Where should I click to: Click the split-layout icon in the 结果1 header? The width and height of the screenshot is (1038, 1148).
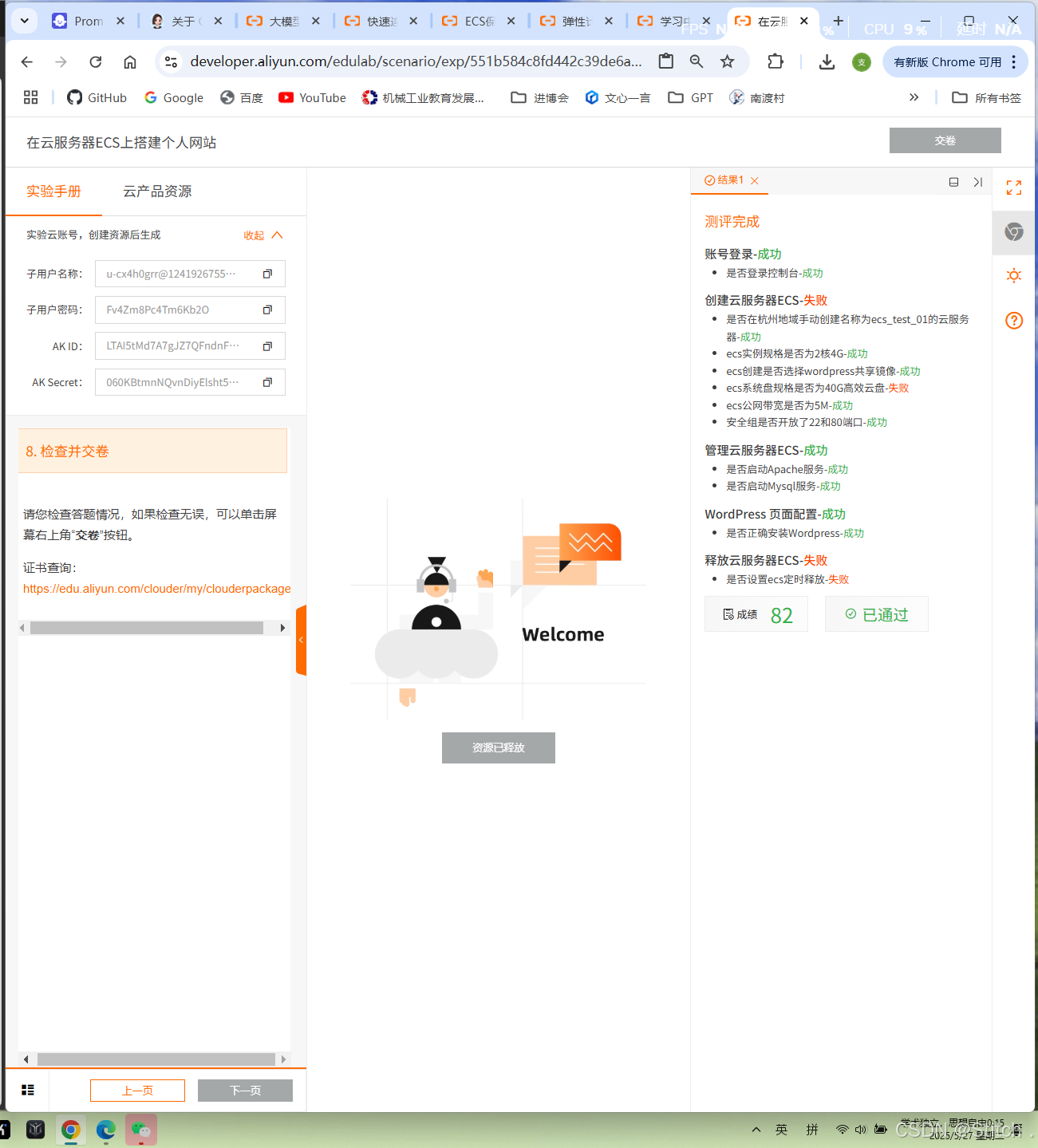(953, 182)
